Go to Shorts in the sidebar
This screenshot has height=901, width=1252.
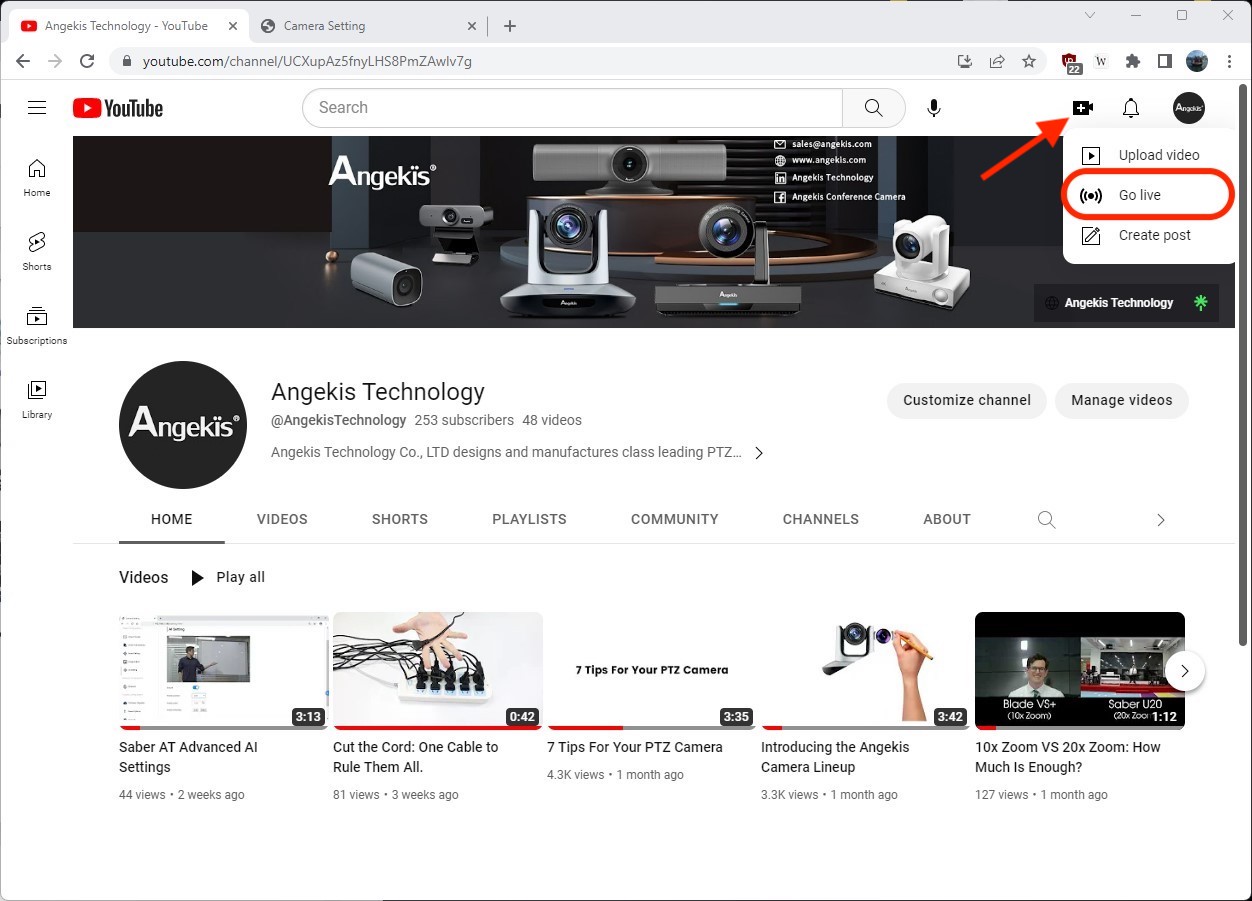tap(37, 251)
